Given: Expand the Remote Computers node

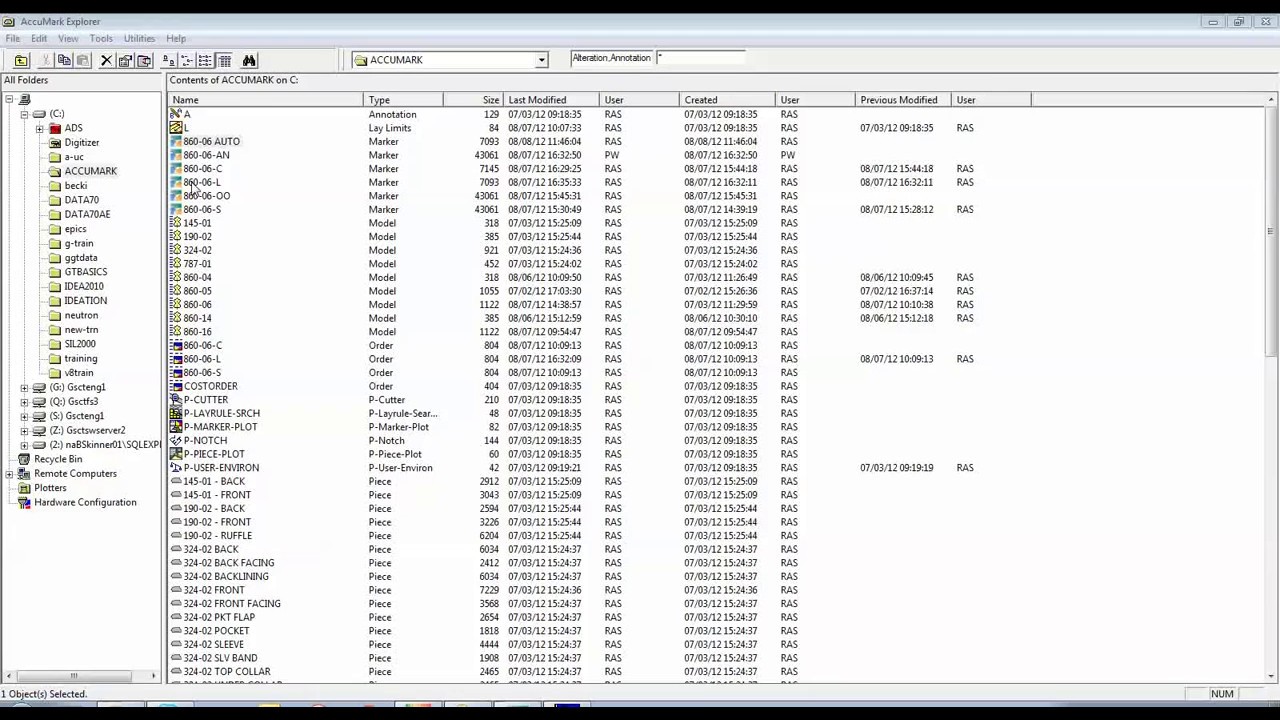Looking at the screenshot, I should point(9,474).
